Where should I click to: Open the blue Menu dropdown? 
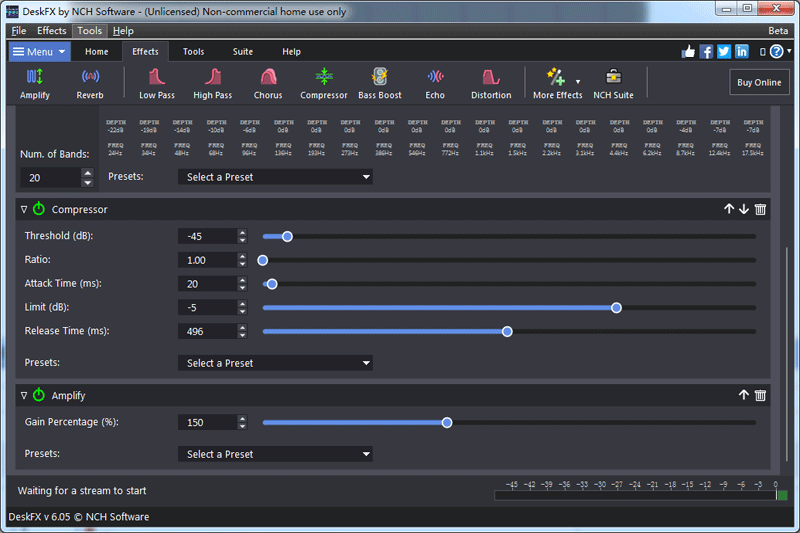pos(40,52)
